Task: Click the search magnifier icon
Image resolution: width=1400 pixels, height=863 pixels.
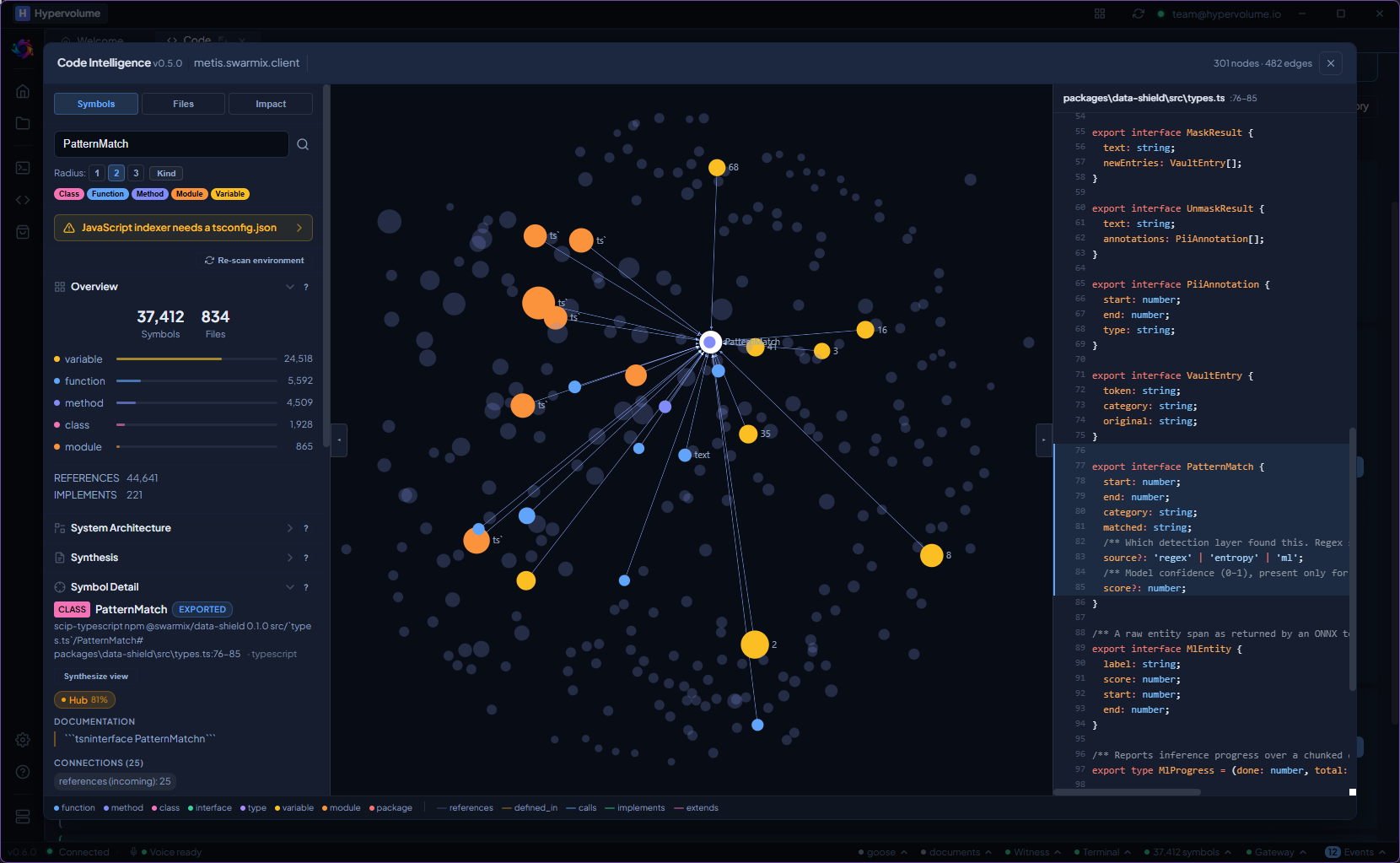Action: coord(303,144)
